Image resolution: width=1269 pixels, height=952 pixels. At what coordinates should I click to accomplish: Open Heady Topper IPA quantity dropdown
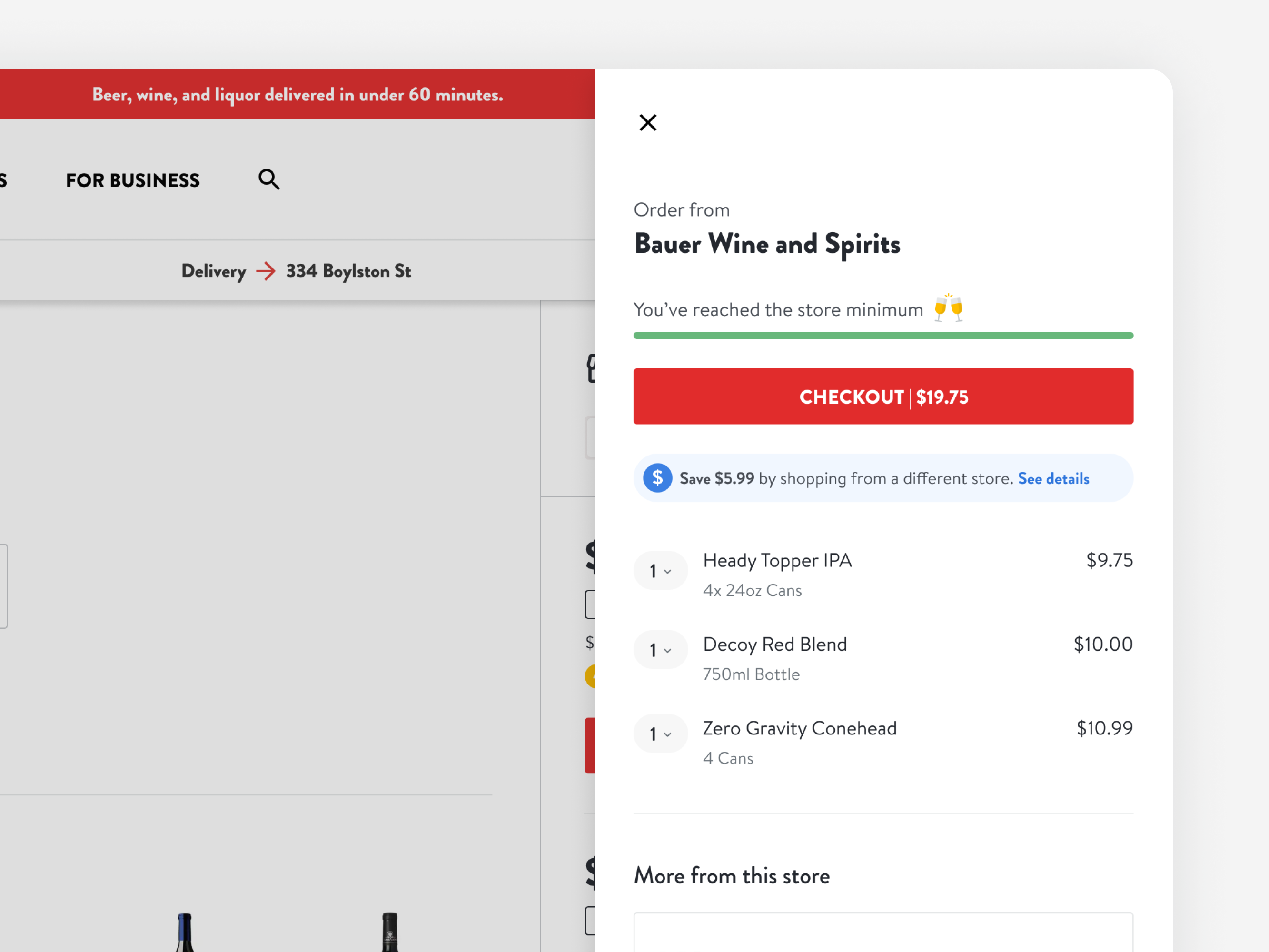(660, 571)
